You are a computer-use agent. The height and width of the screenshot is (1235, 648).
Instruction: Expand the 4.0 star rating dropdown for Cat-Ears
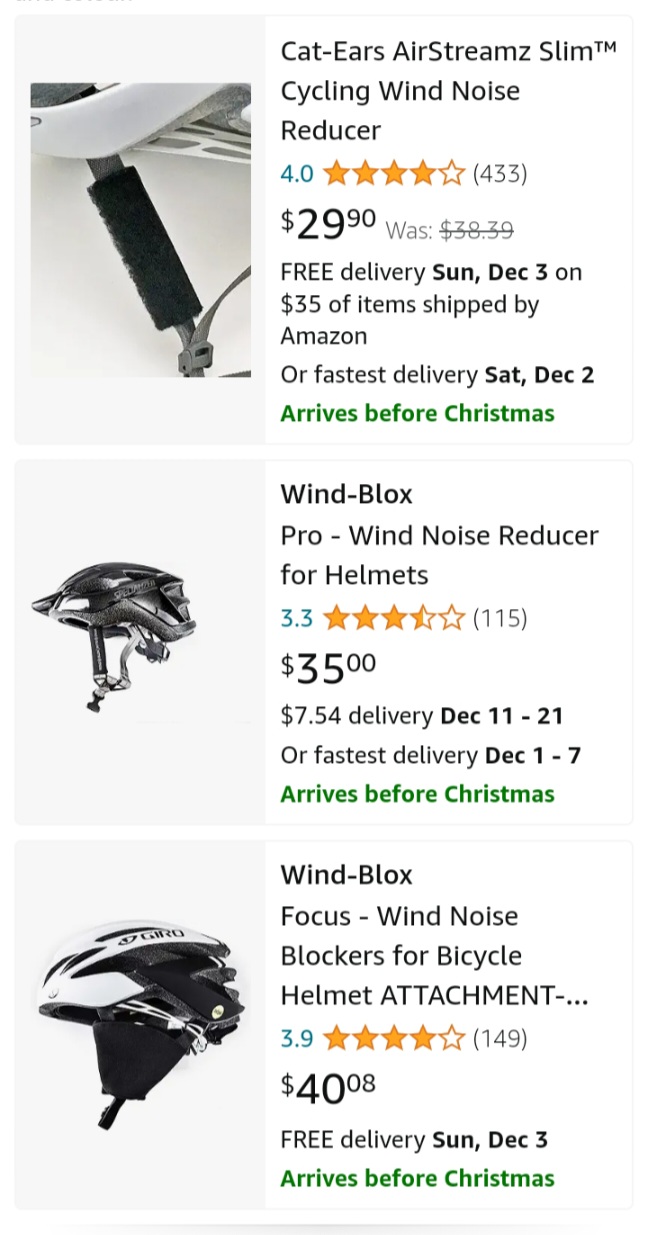tap(297, 173)
